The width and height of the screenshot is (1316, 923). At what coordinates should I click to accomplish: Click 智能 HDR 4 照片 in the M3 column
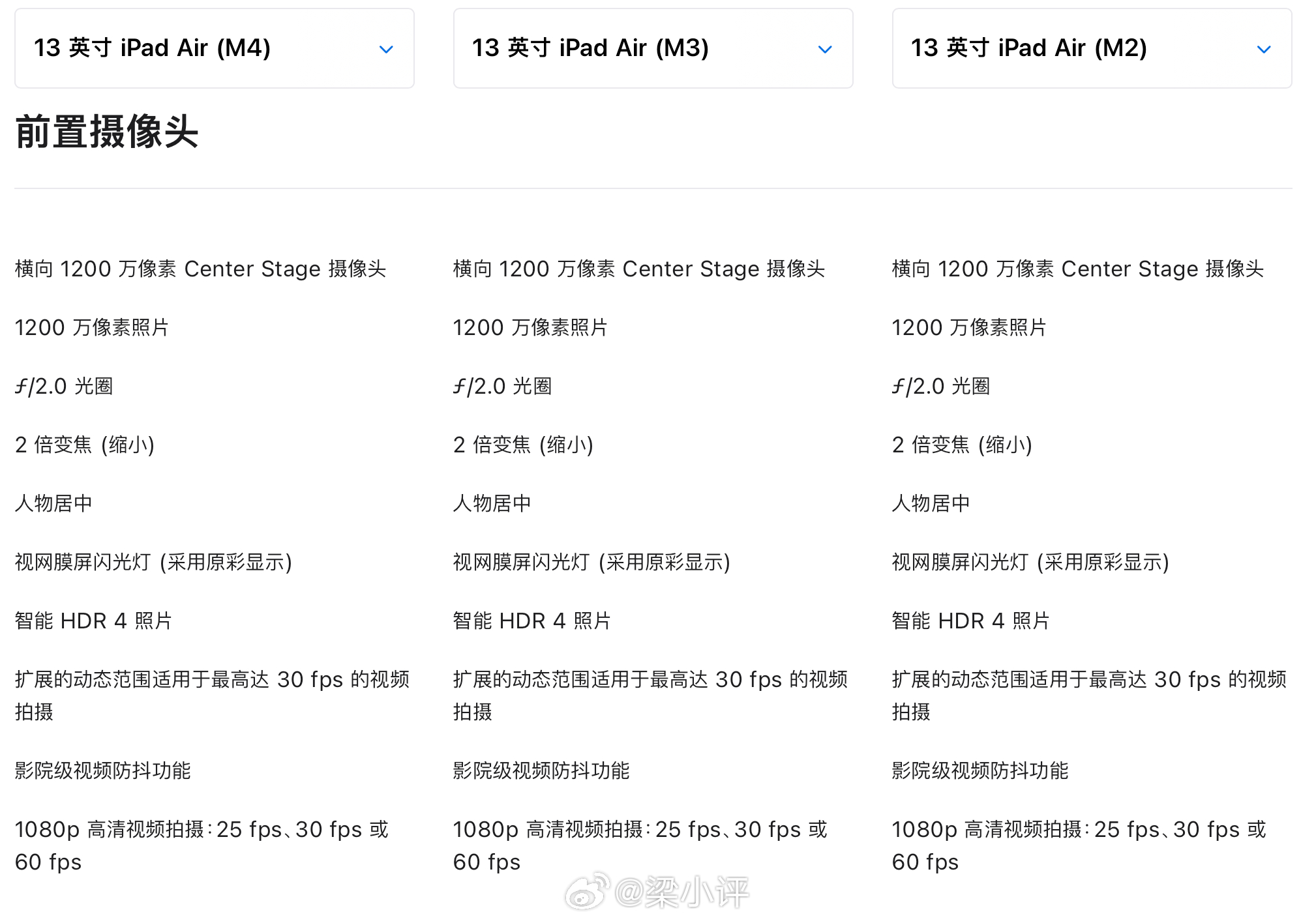coord(531,621)
